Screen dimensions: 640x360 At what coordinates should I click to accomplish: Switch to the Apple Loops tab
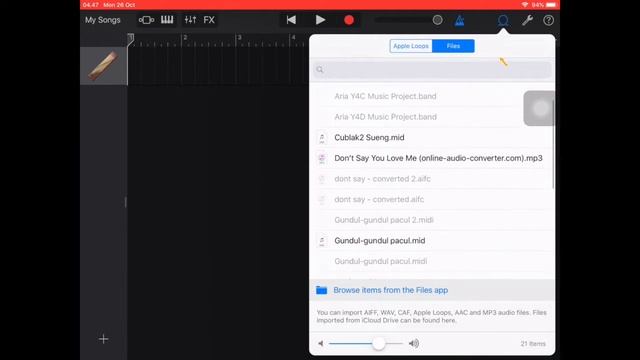(x=411, y=46)
